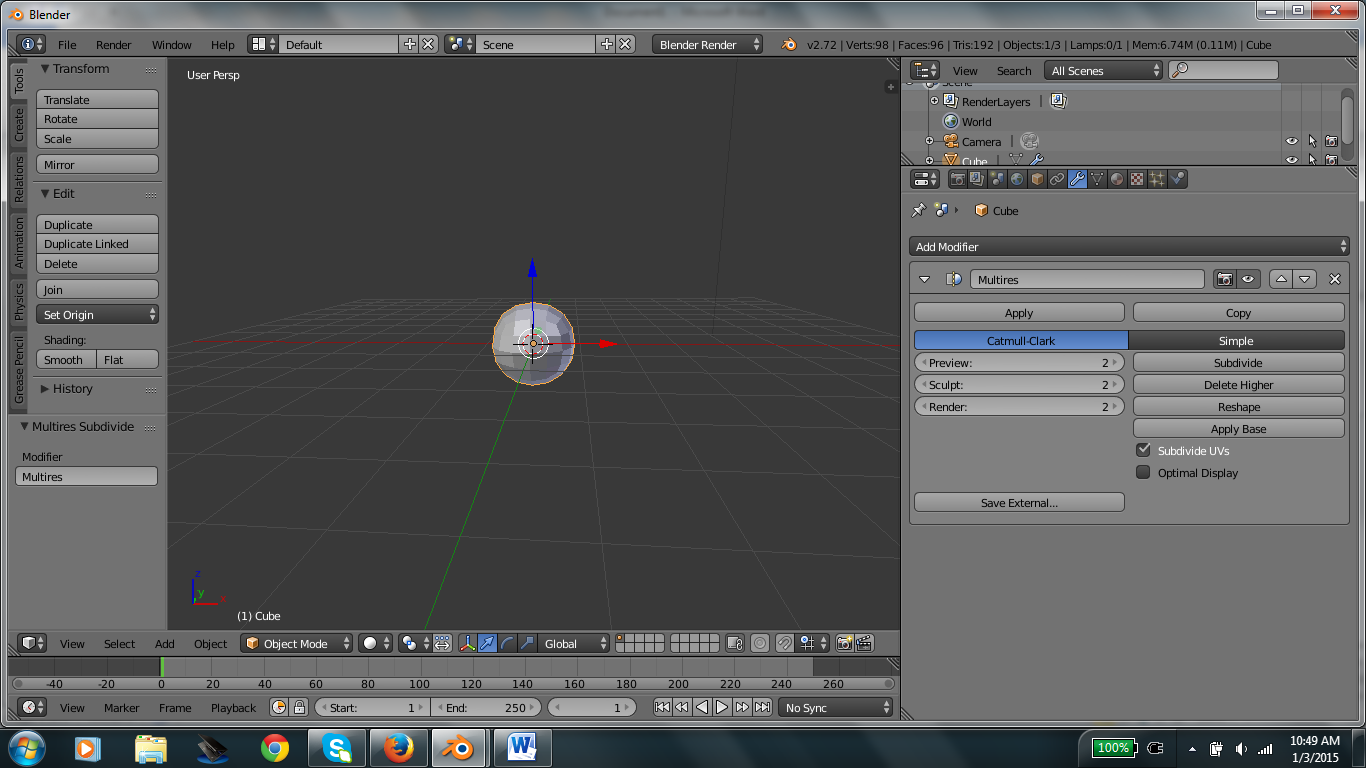1366x768 pixels.
Task: Open the Marker menu in timeline
Action: pos(122,708)
